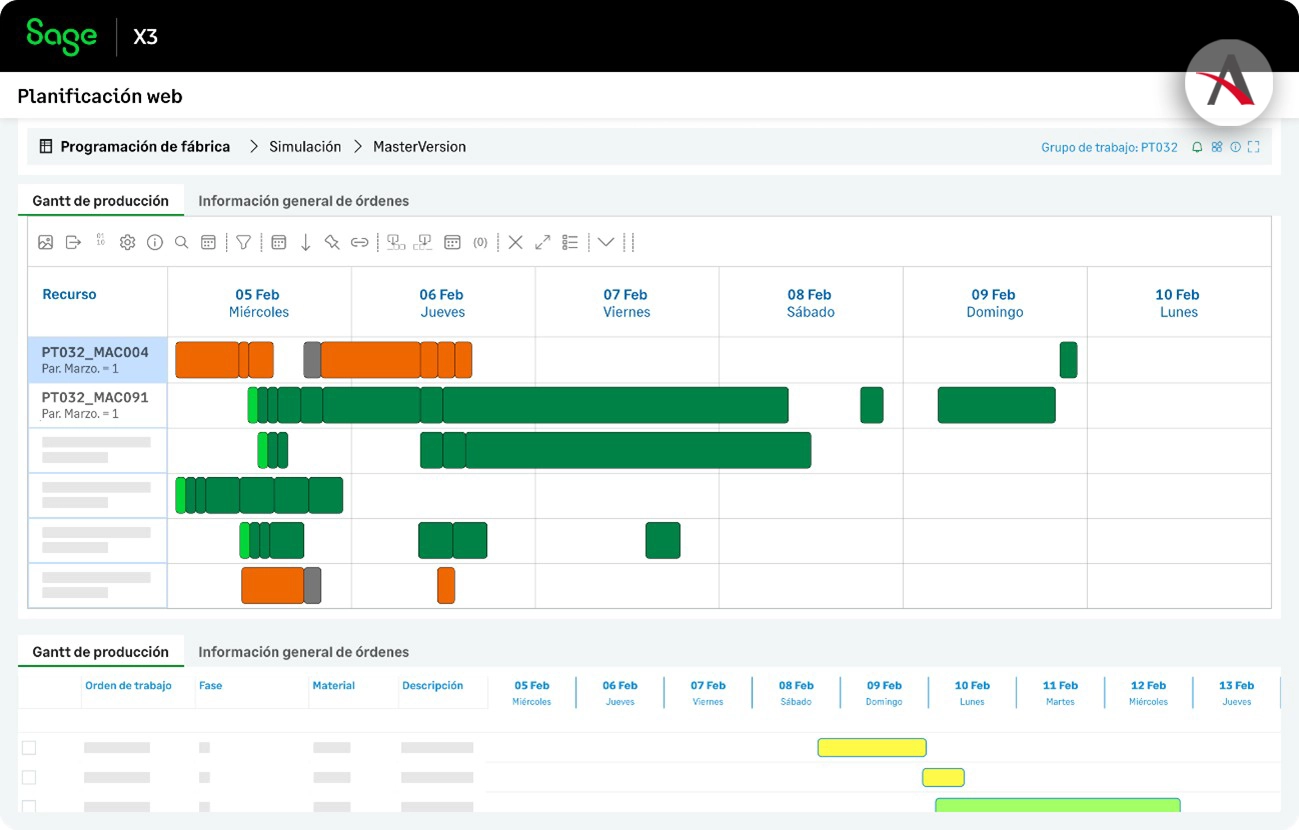
Task: Click the Grupo de trabajo: PT032 link
Action: (1109, 147)
